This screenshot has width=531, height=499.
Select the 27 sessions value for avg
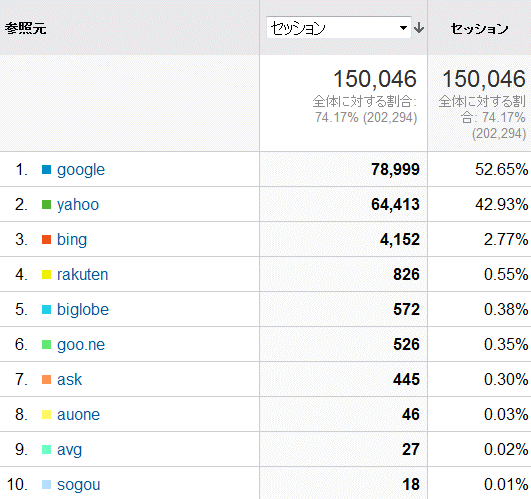tap(411, 450)
